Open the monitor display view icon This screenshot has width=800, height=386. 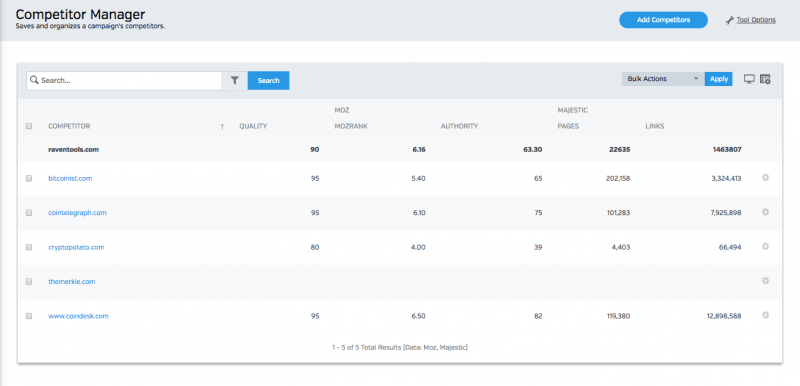(x=749, y=79)
